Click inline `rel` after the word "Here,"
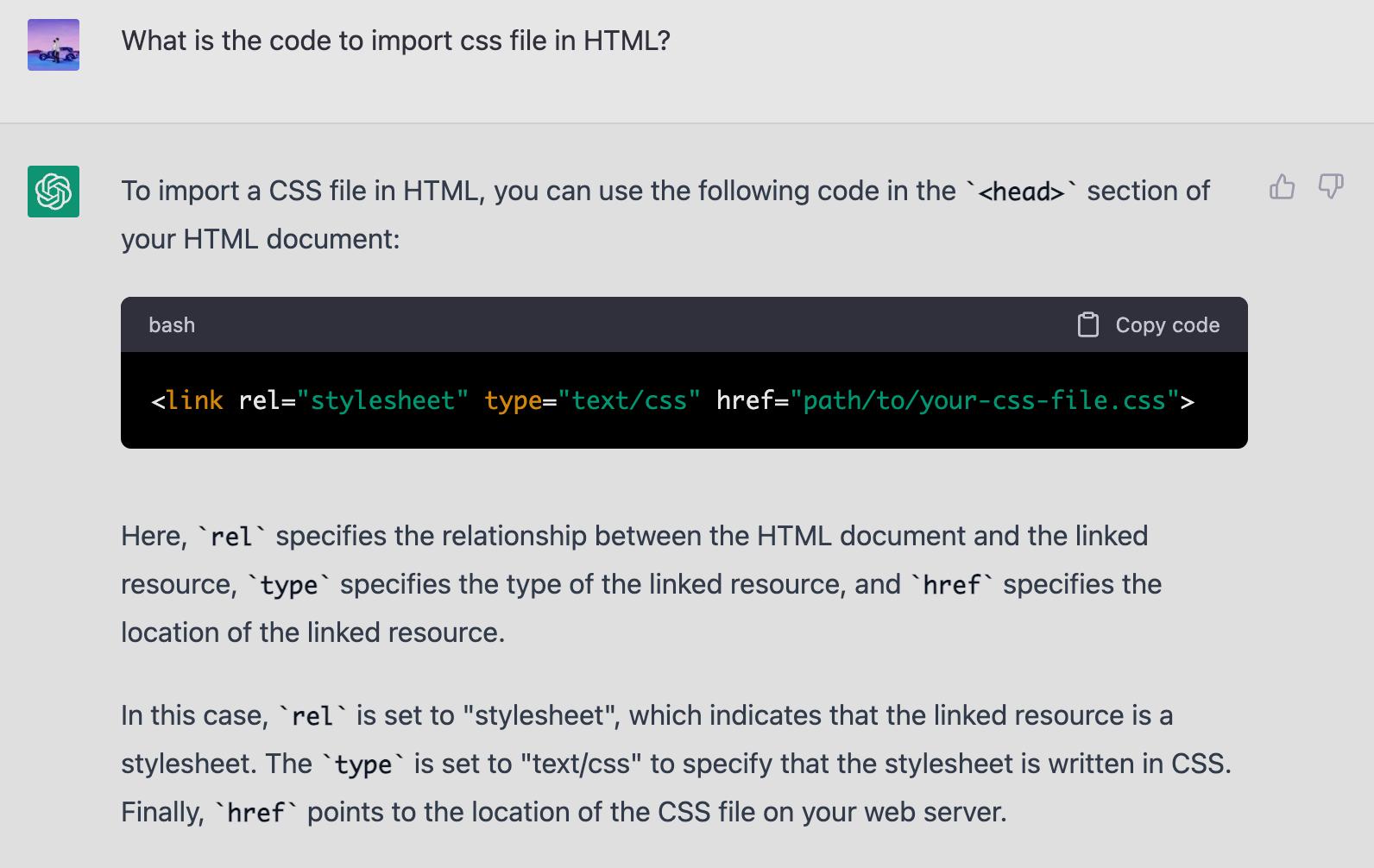Image resolution: width=1374 pixels, height=868 pixels. [231, 537]
